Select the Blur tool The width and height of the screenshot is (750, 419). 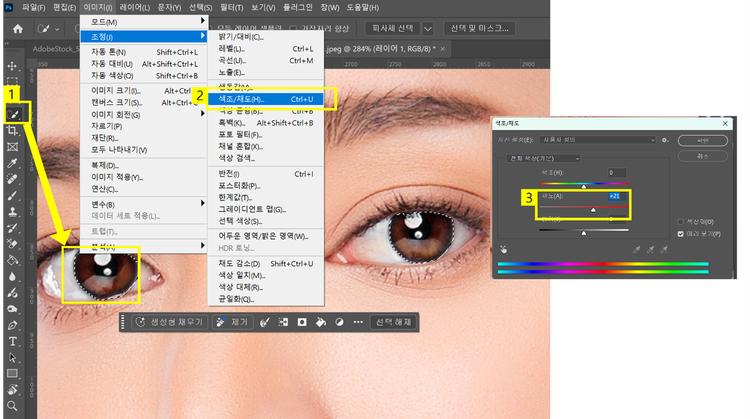[12, 276]
